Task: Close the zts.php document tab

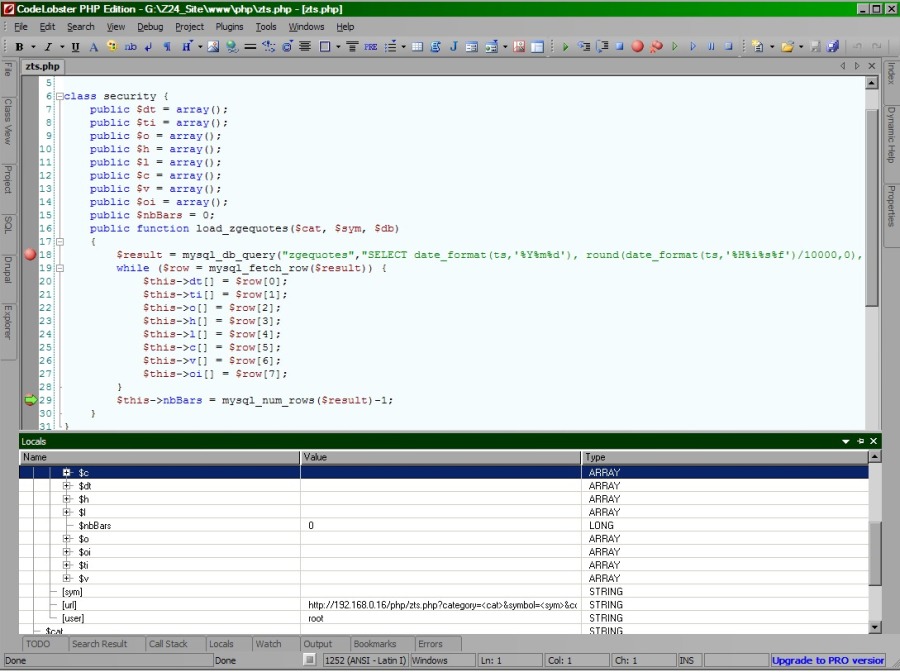Action: [x=872, y=66]
